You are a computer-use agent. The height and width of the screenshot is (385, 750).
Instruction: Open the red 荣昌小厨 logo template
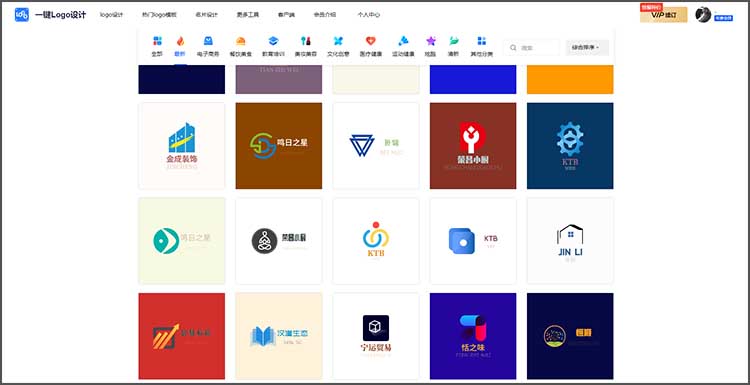(473, 146)
